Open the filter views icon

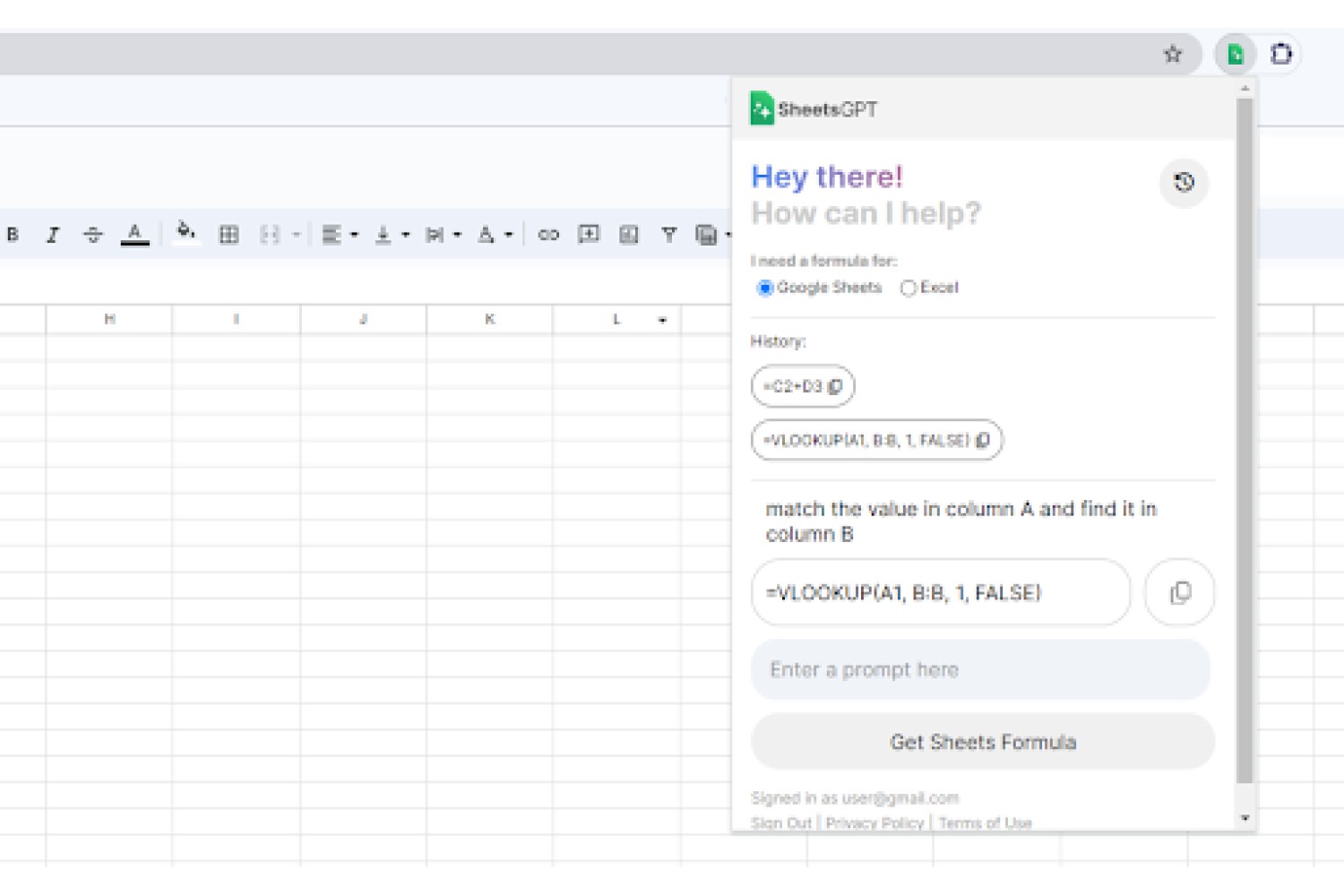[x=707, y=235]
